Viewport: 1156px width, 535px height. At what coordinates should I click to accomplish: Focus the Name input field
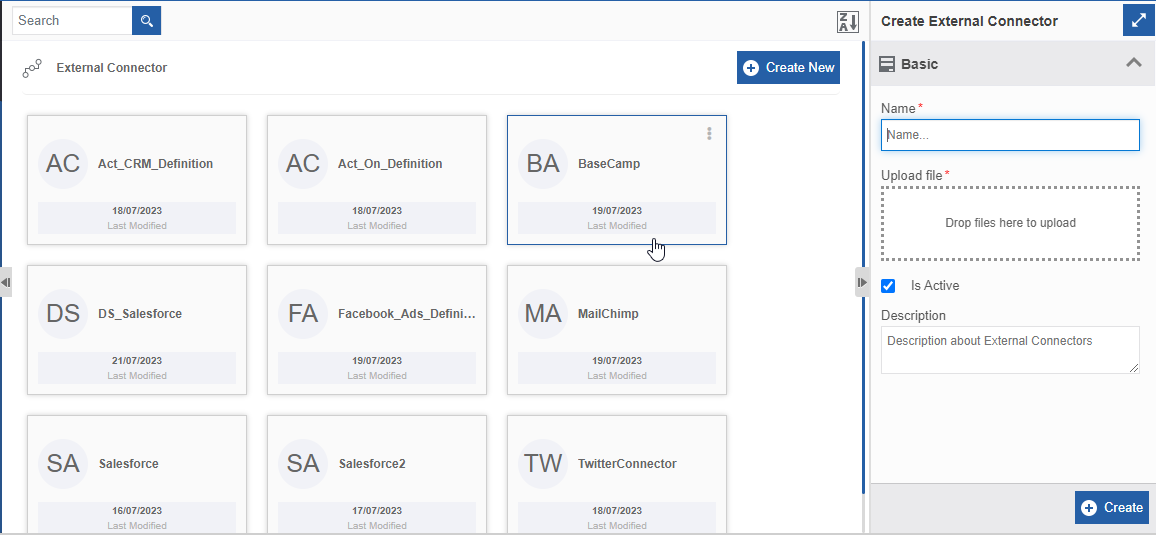coord(1010,135)
